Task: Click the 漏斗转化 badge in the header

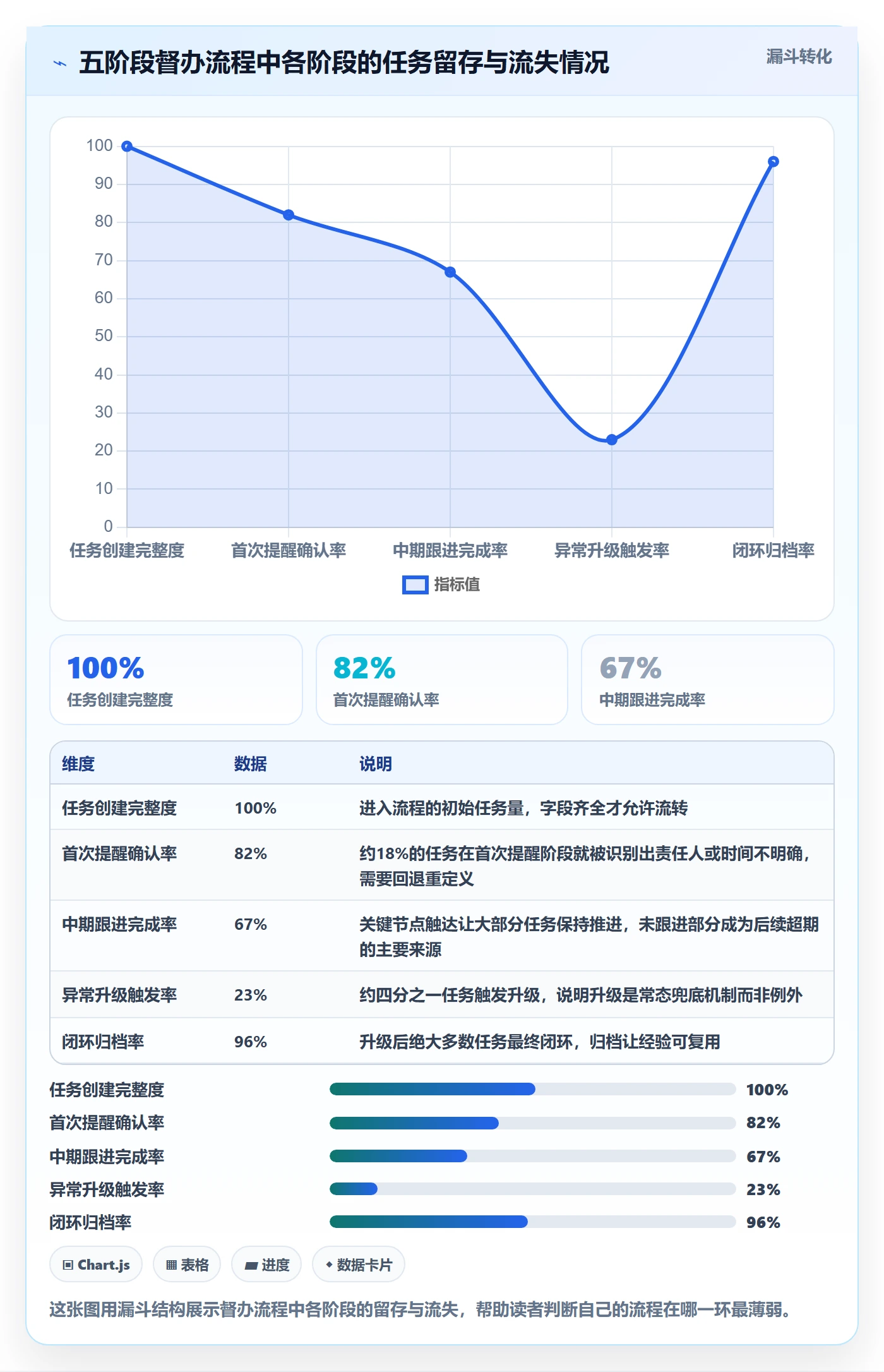Action: coord(799,57)
